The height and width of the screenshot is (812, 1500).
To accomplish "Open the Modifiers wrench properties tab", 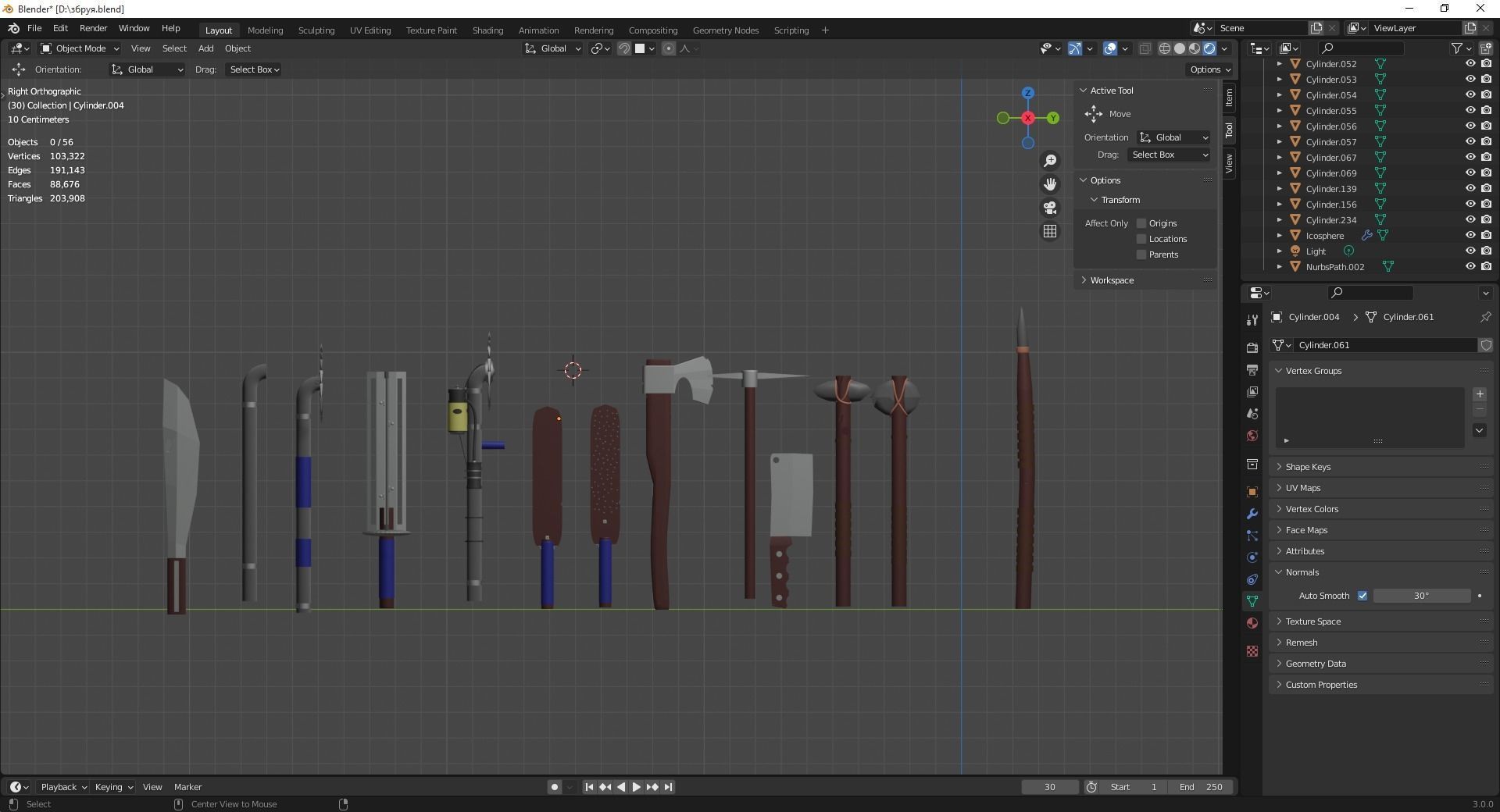I will [1252, 514].
